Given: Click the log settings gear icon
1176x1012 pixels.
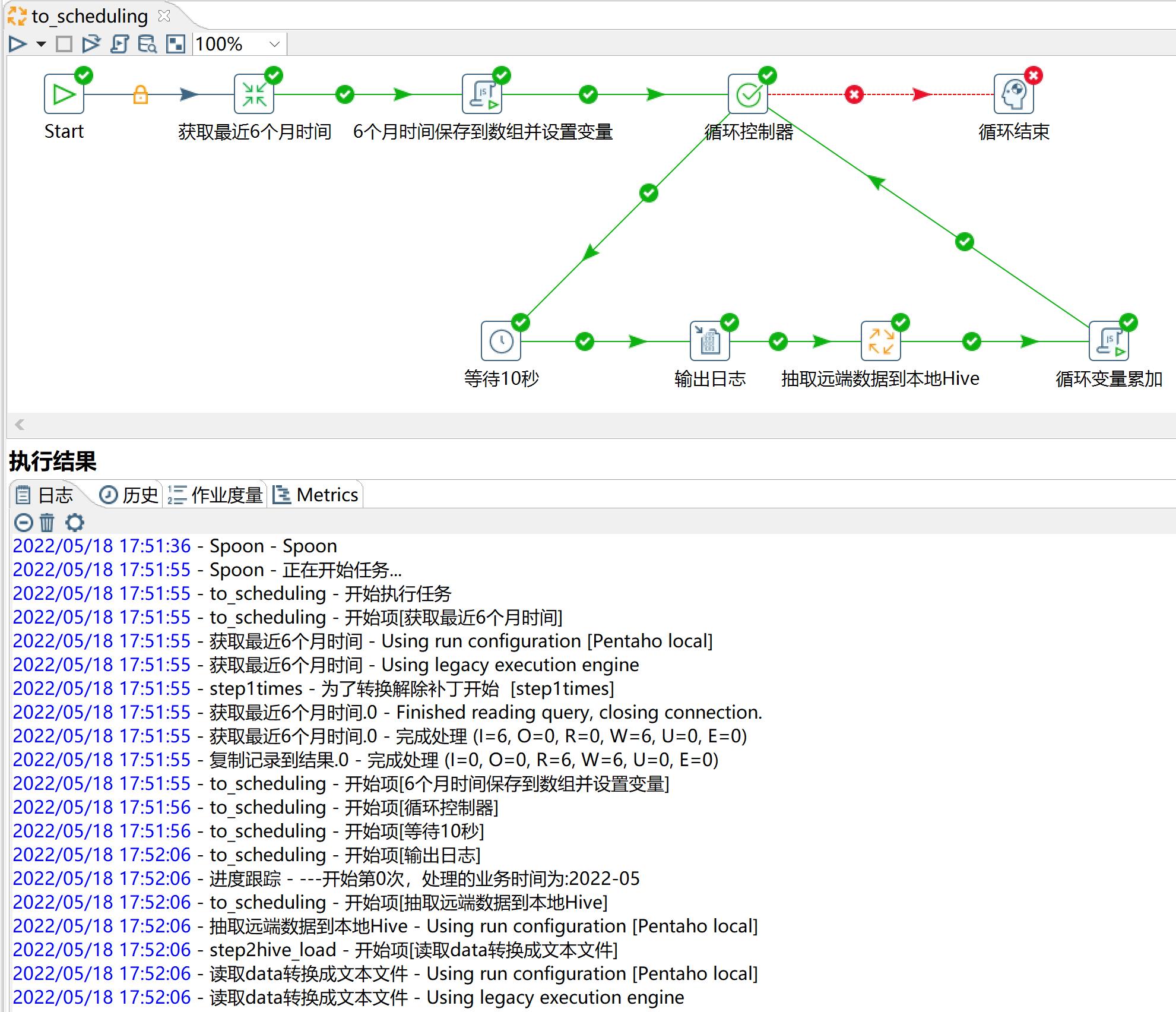Looking at the screenshot, I should click(75, 522).
